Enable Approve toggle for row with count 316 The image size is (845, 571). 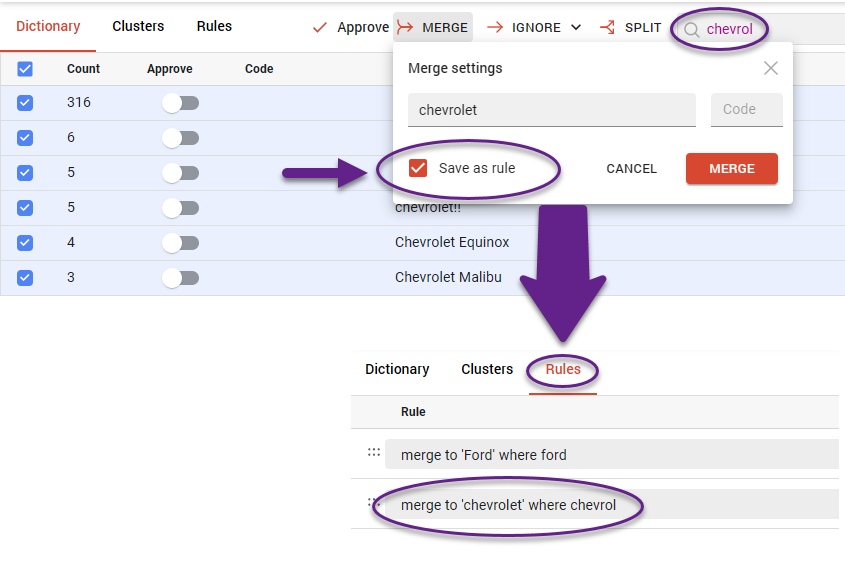click(x=181, y=103)
